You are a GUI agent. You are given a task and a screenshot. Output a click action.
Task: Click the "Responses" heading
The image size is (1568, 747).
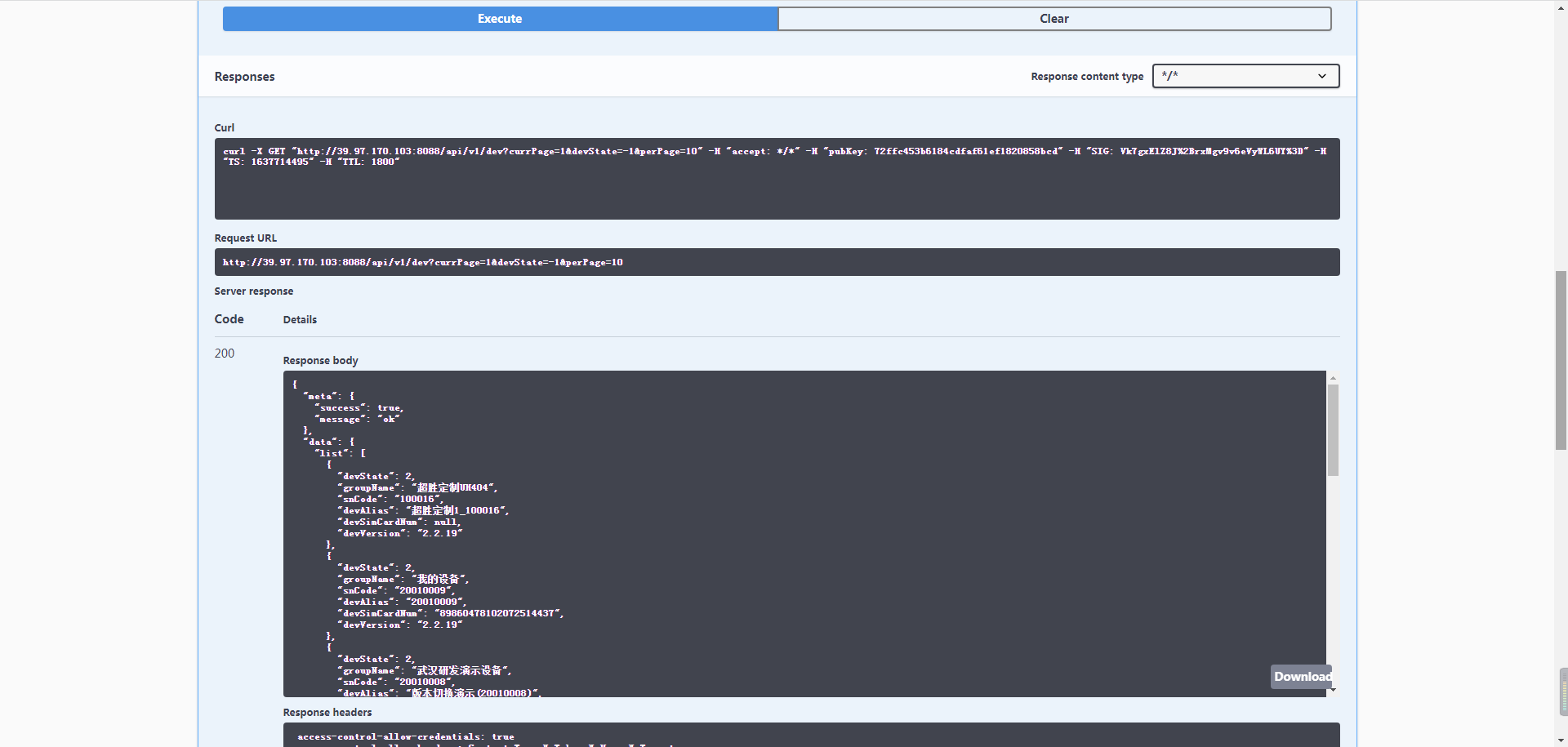click(x=244, y=77)
